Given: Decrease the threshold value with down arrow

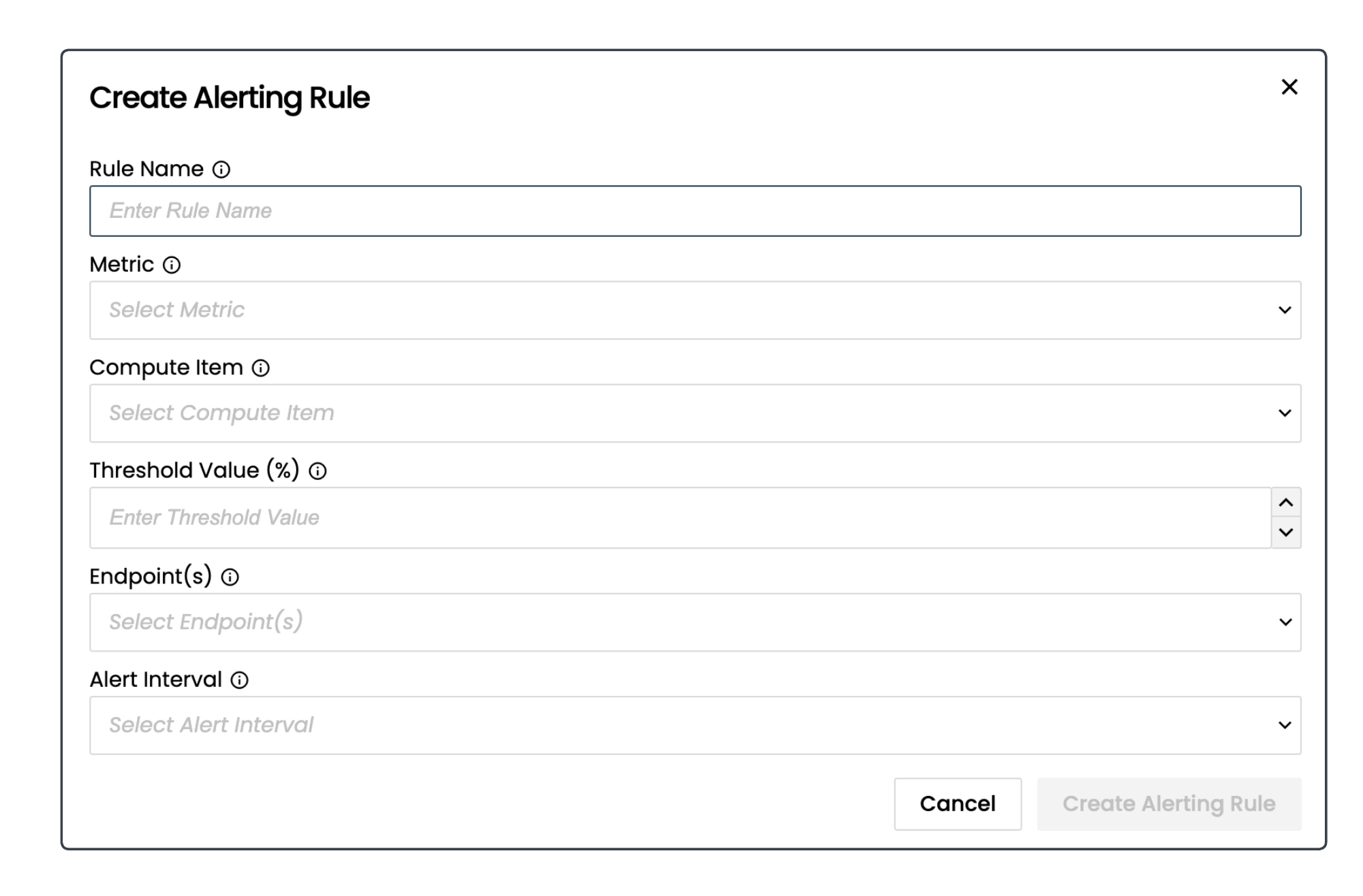Looking at the screenshot, I should 1285,532.
